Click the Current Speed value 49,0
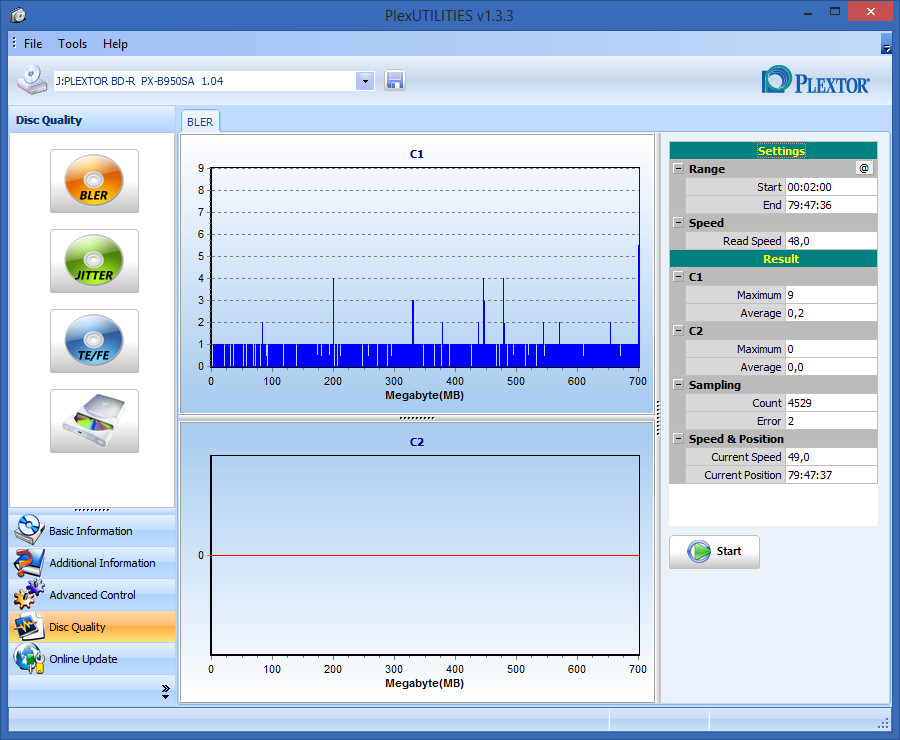The image size is (900, 740). (831, 457)
